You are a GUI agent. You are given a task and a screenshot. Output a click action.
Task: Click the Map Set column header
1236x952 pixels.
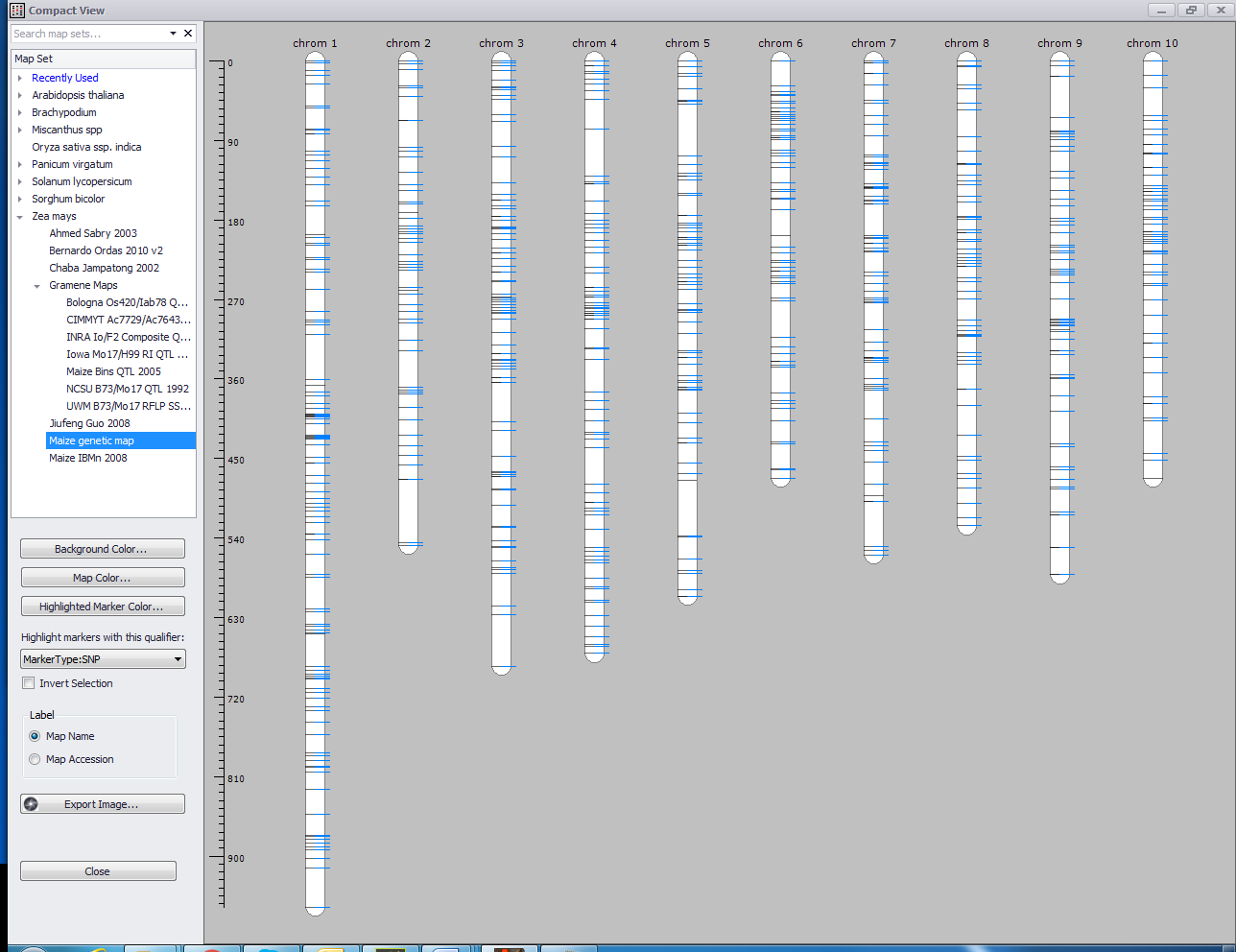click(104, 59)
